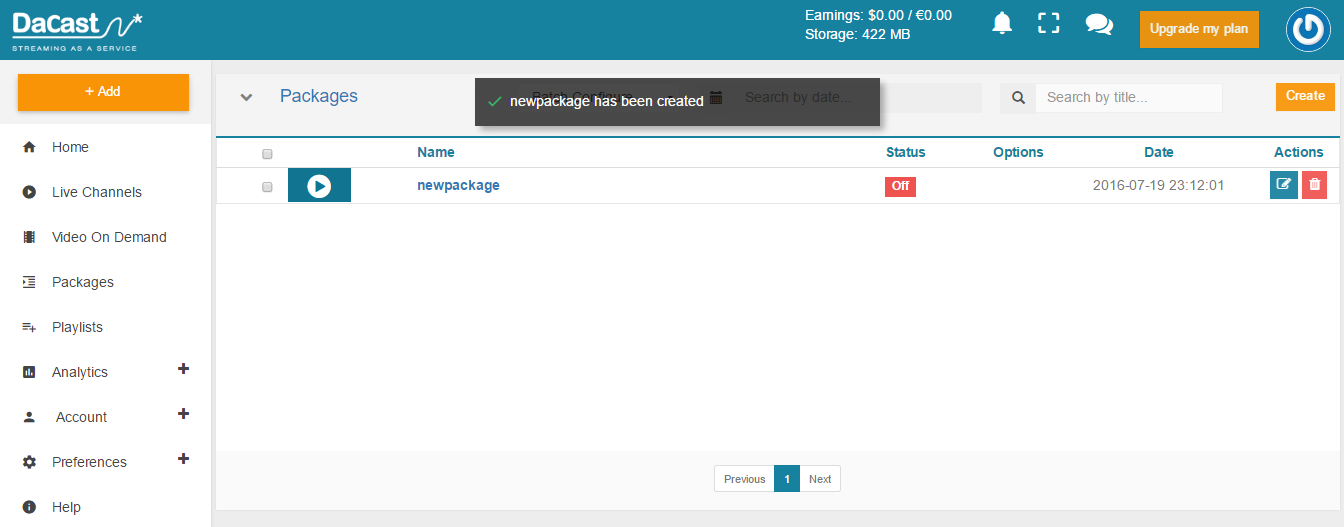Click the calendar icon beside date search
This screenshot has width=1344, height=527.
[x=716, y=97]
